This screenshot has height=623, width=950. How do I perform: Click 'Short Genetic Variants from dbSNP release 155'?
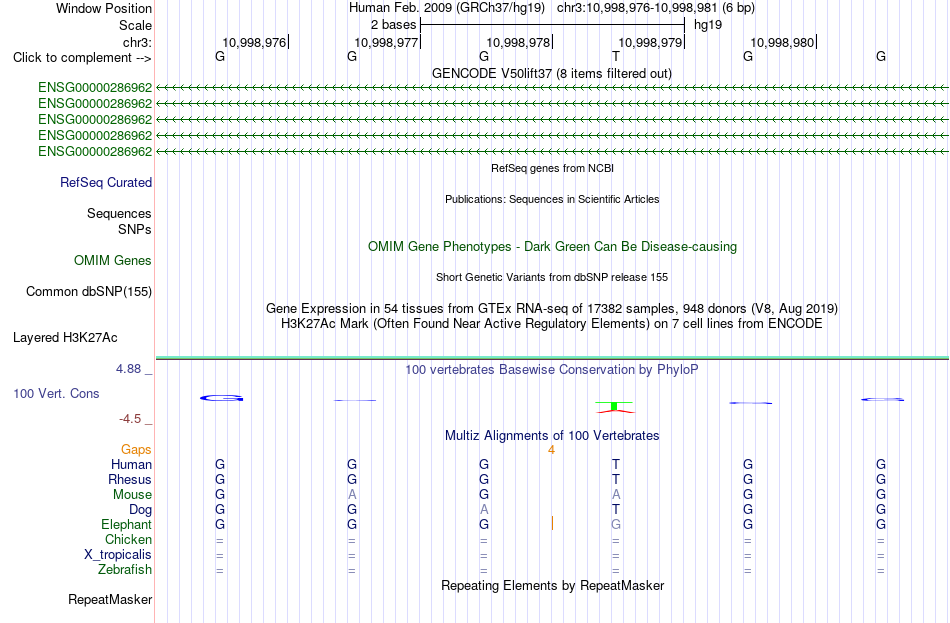click(x=552, y=277)
